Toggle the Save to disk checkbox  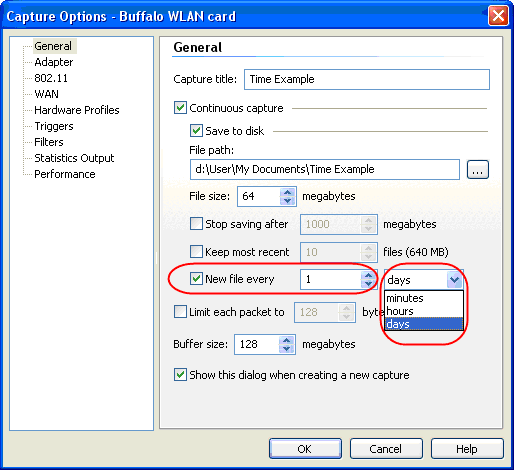196,131
